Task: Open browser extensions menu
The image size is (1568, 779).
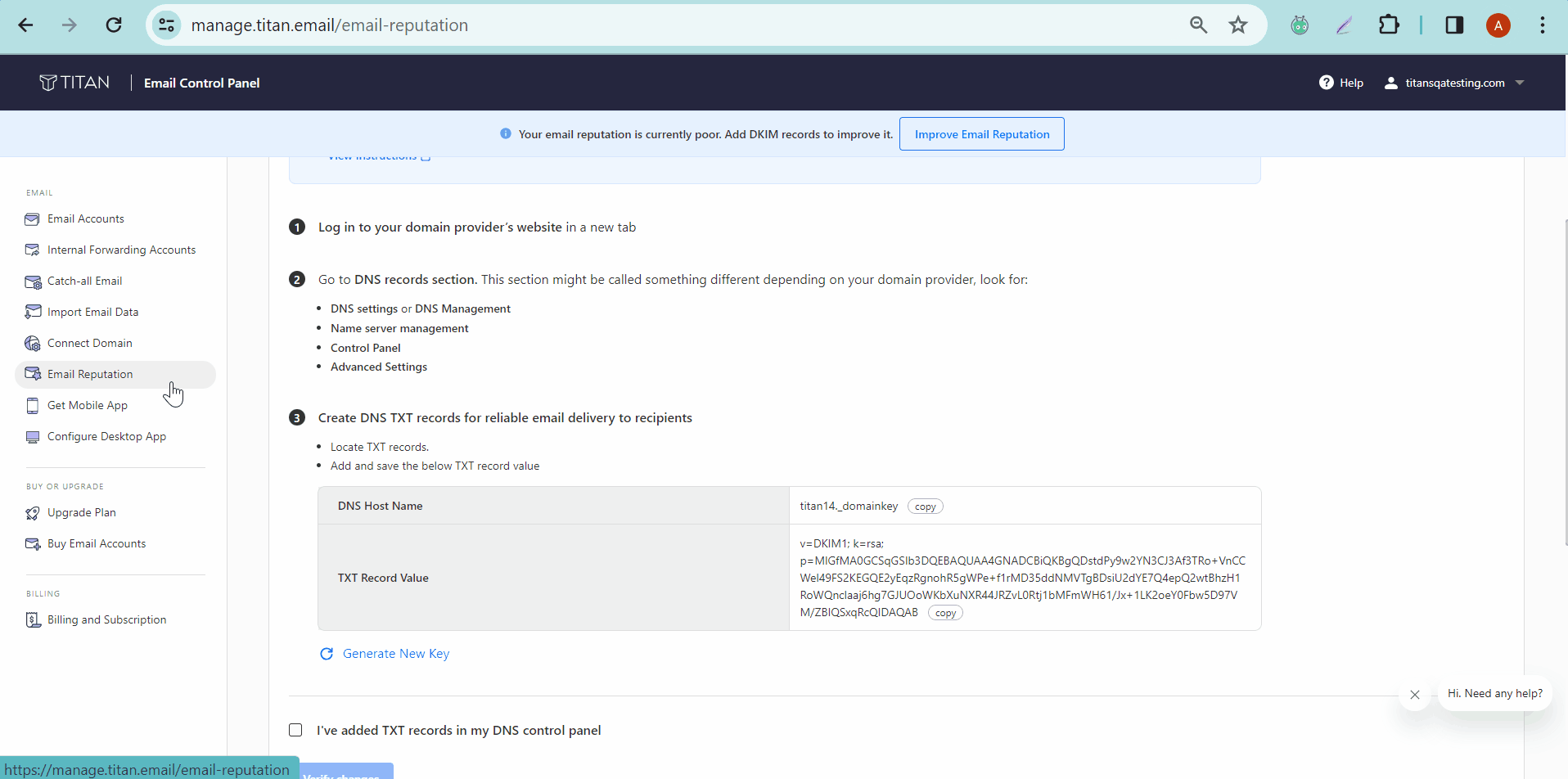Action: pyautogui.click(x=1390, y=25)
